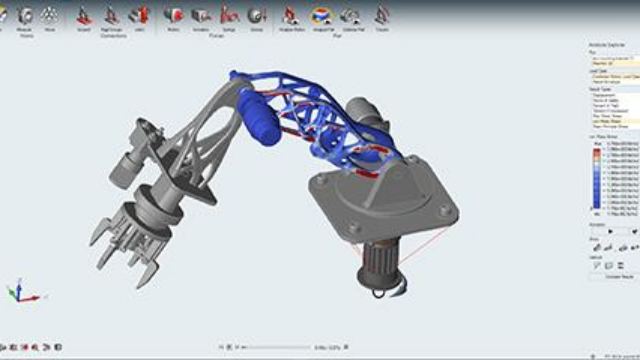This screenshot has height=360, width=640.
Task: Select Tension/Compression result type
Action: pos(616,111)
